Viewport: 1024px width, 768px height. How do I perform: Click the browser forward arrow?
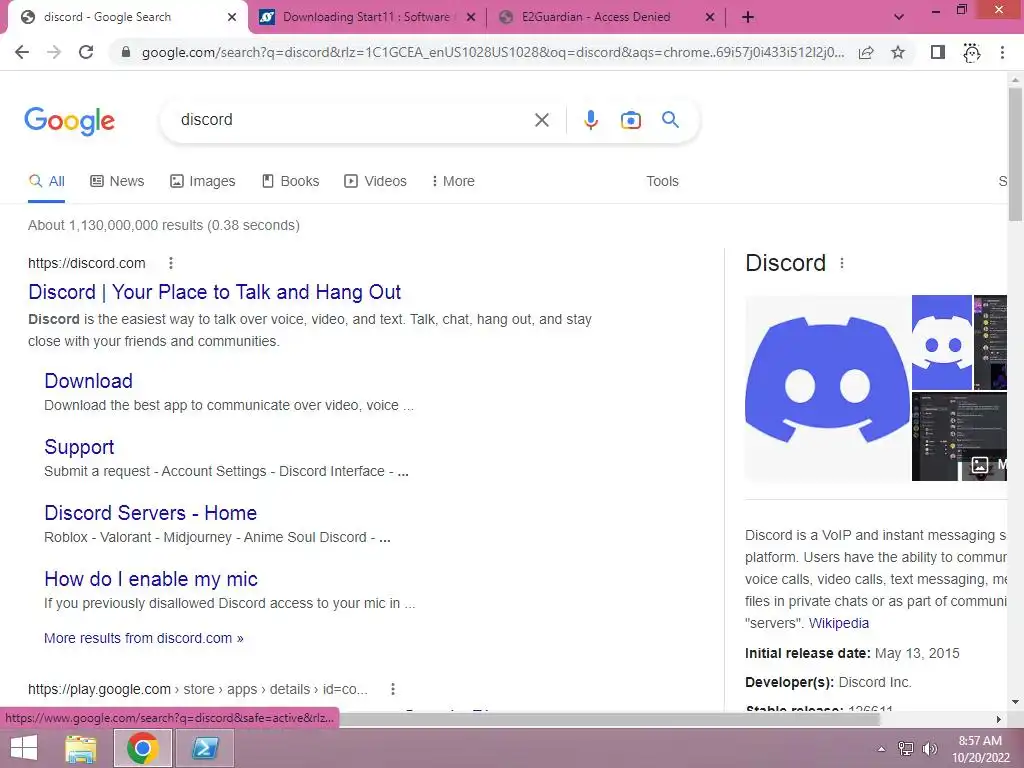pyautogui.click(x=54, y=52)
